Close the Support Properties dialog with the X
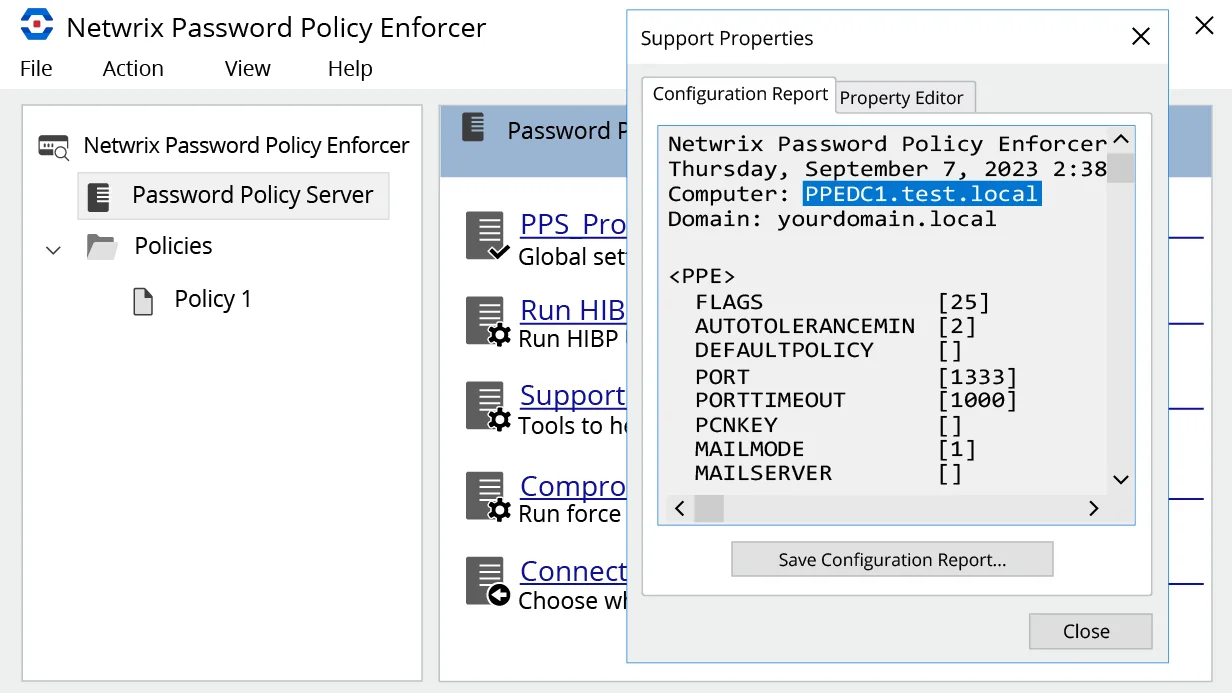The height and width of the screenshot is (693, 1232). (x=1140, y=38)
